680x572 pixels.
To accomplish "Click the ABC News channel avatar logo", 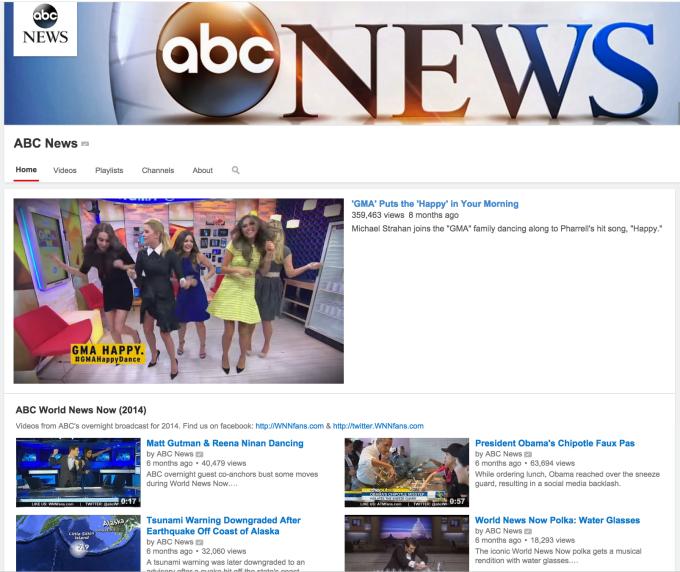I will (x=45, y=29).
